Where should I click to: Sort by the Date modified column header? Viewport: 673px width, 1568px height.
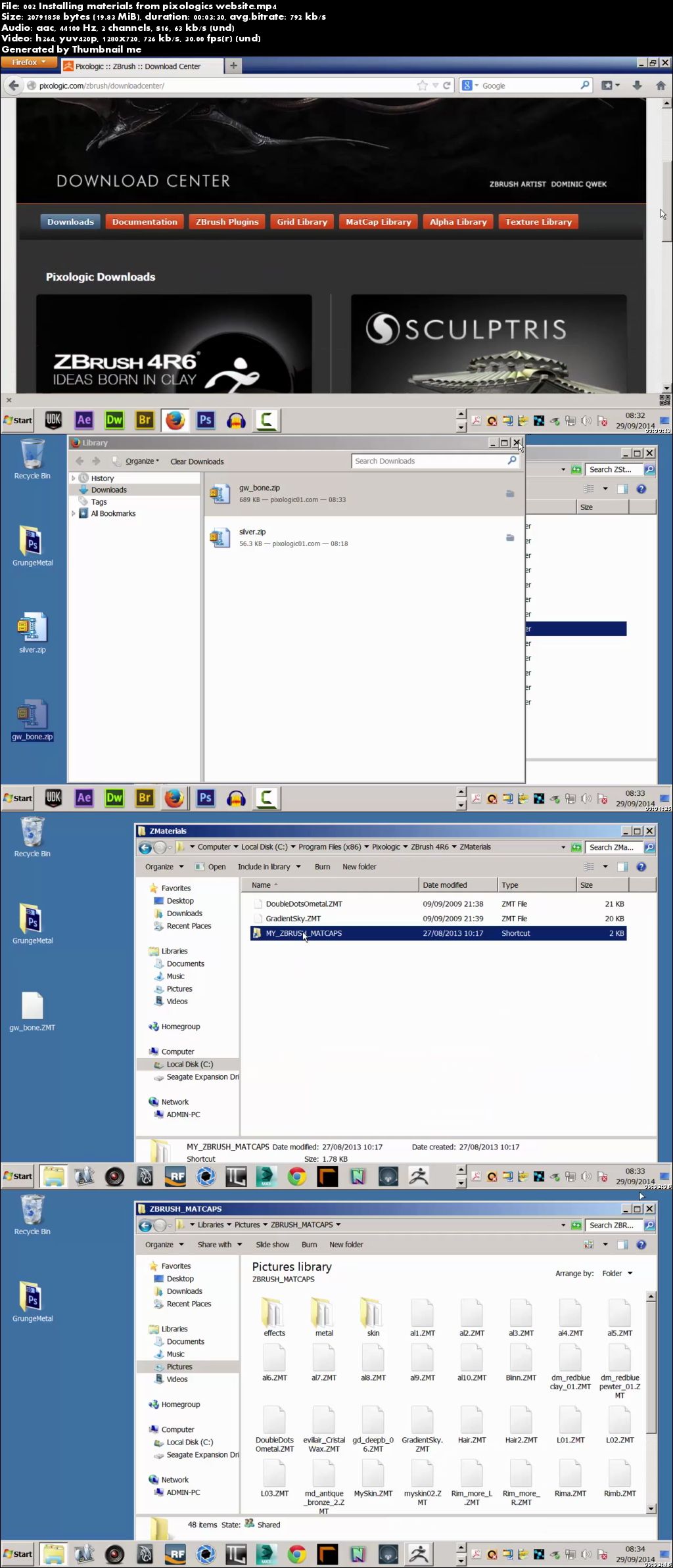[457, 885]
